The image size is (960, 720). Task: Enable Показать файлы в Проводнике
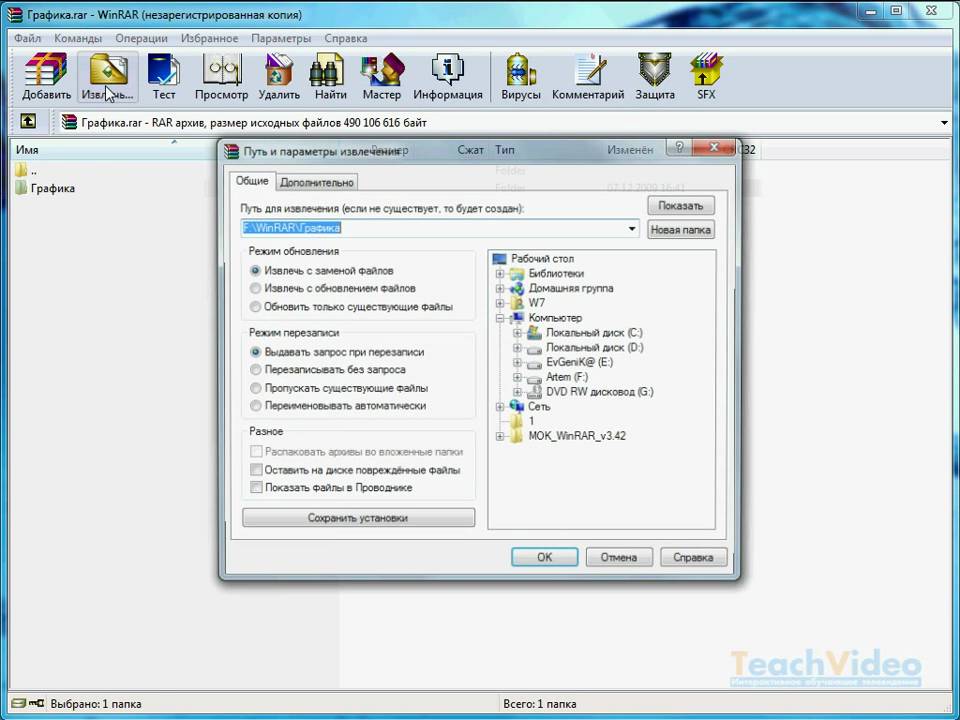coord(256,487)
